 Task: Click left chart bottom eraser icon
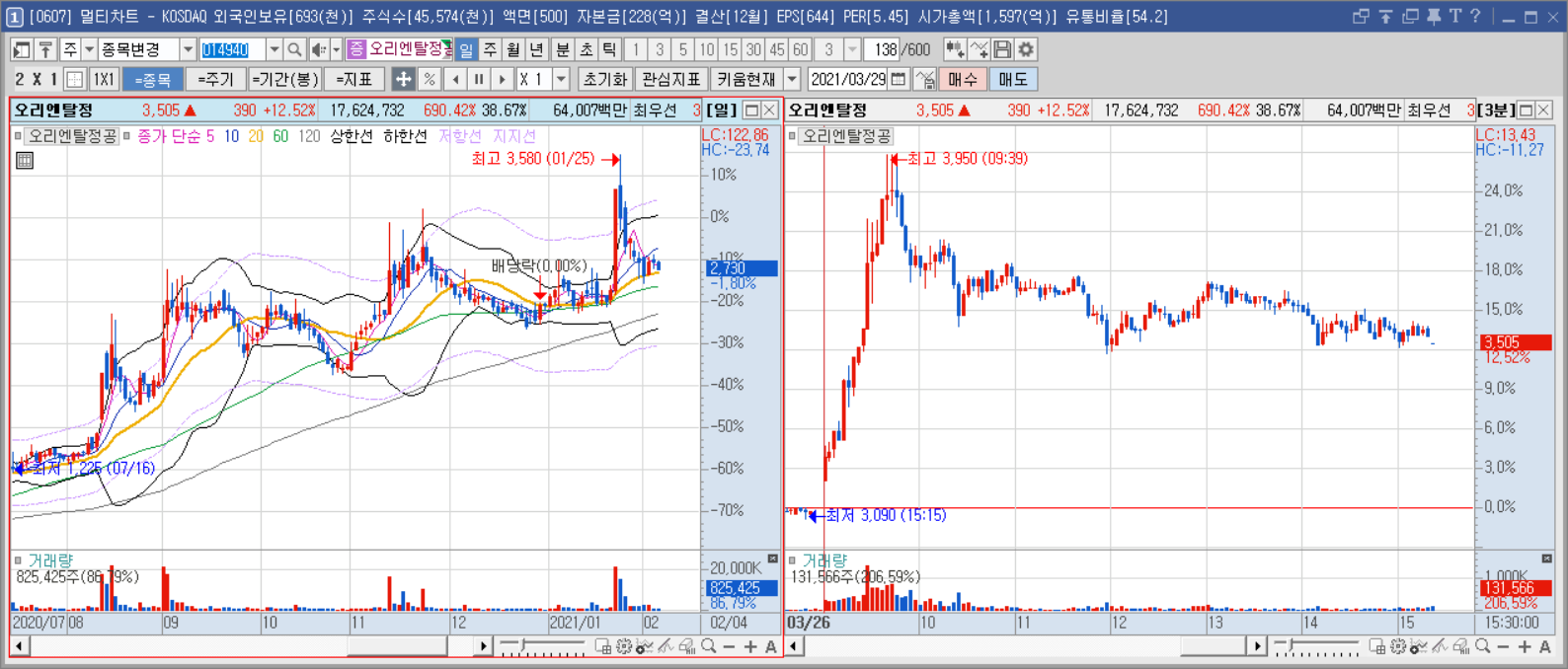coord(687,646)
